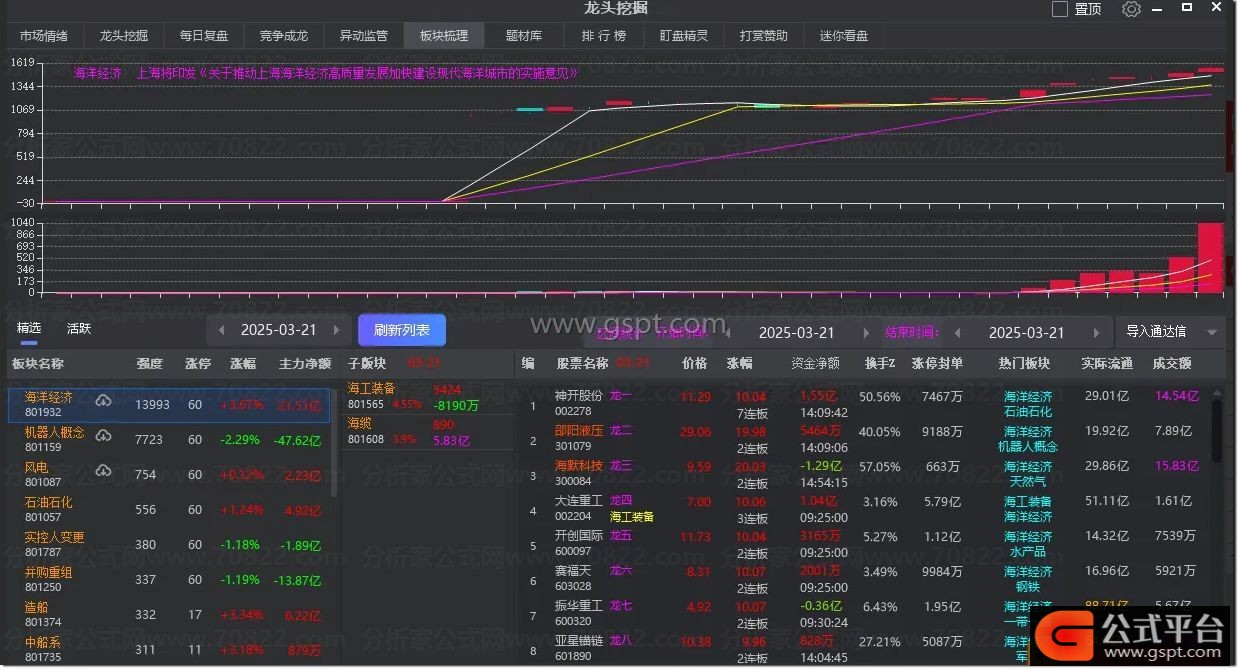Click the cloud download icon beside 风电
Viewport: 1240px width, 669px height.
103,470
